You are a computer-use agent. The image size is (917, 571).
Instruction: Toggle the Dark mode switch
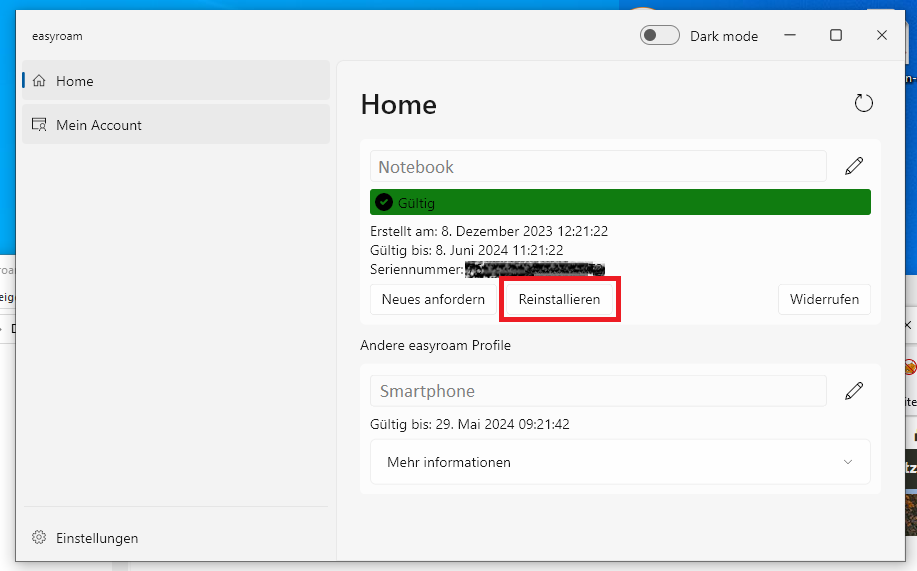(660, 36)
